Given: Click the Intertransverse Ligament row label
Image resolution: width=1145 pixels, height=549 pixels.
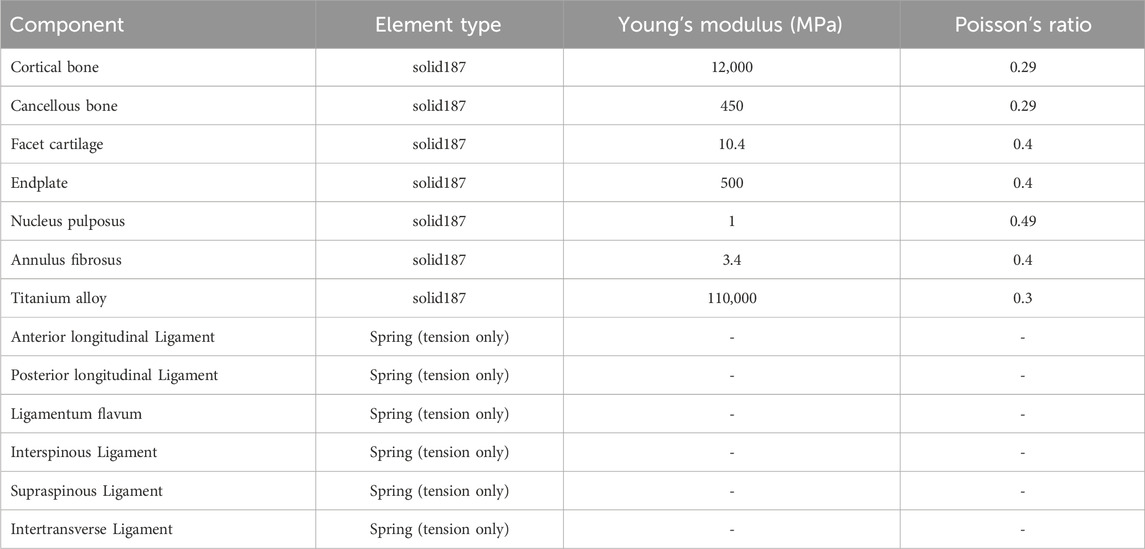Looking at the screenshot, I should point(92,529).
